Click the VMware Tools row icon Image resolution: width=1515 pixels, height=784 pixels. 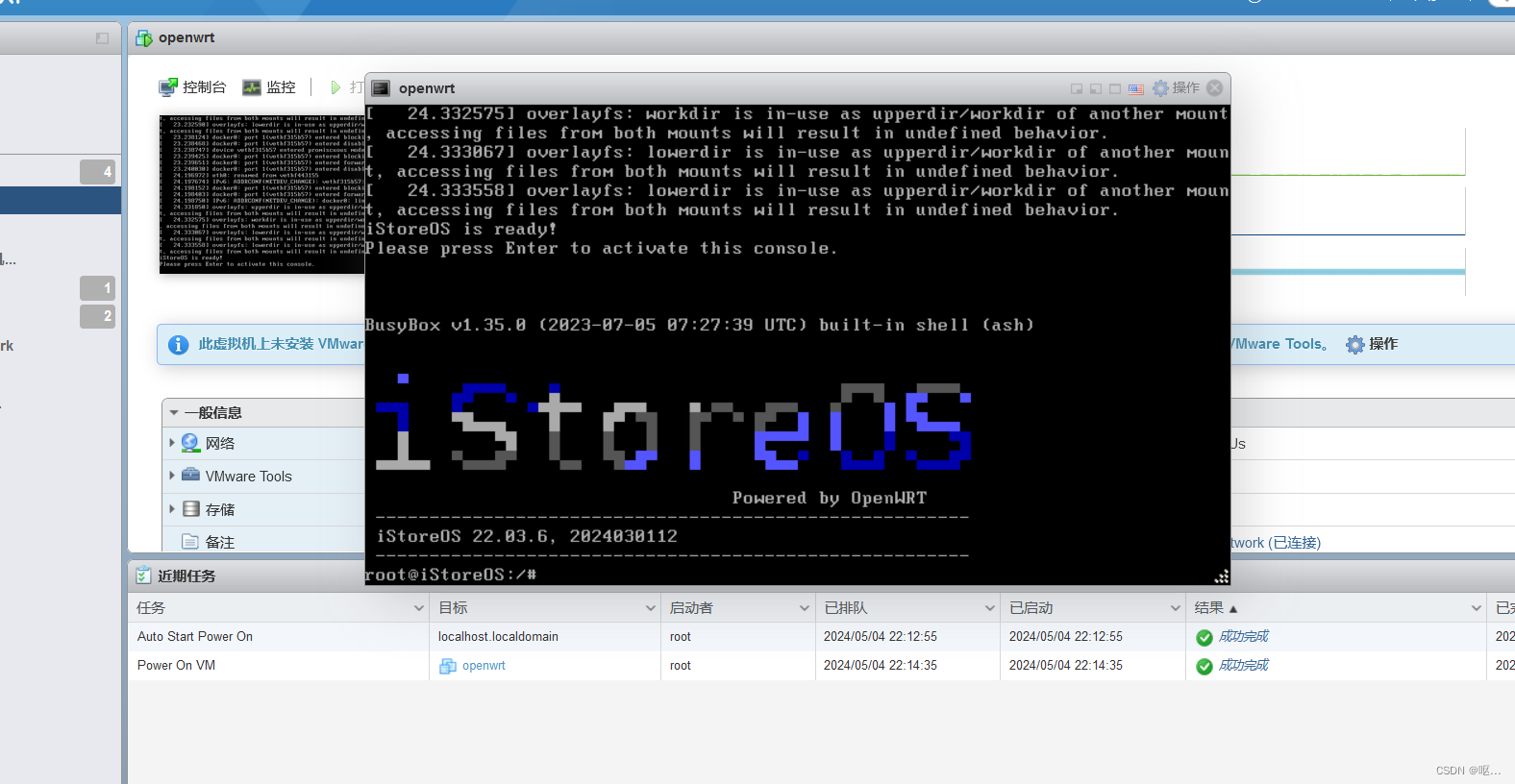[190, 475]
